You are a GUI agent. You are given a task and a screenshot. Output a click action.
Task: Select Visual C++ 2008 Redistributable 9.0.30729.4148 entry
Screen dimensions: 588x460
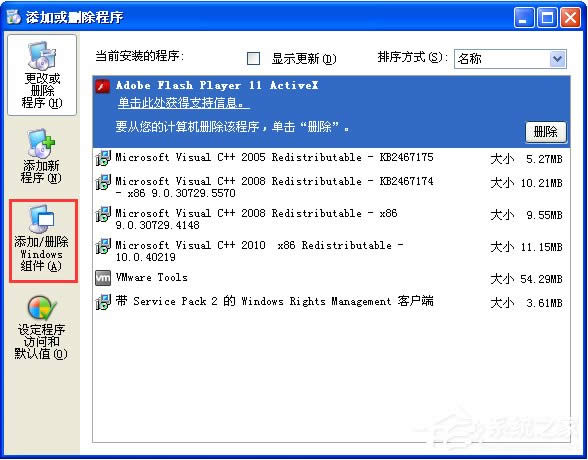pos(332,219)
